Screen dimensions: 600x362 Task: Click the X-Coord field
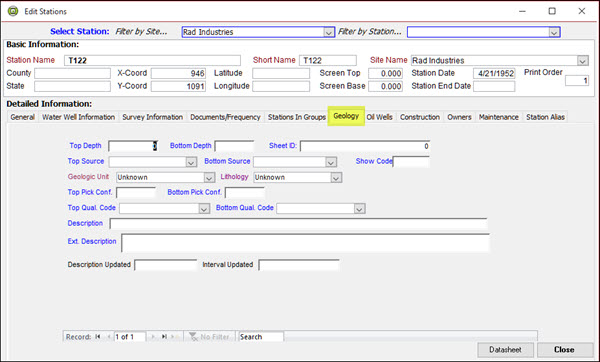pos(178,73)
